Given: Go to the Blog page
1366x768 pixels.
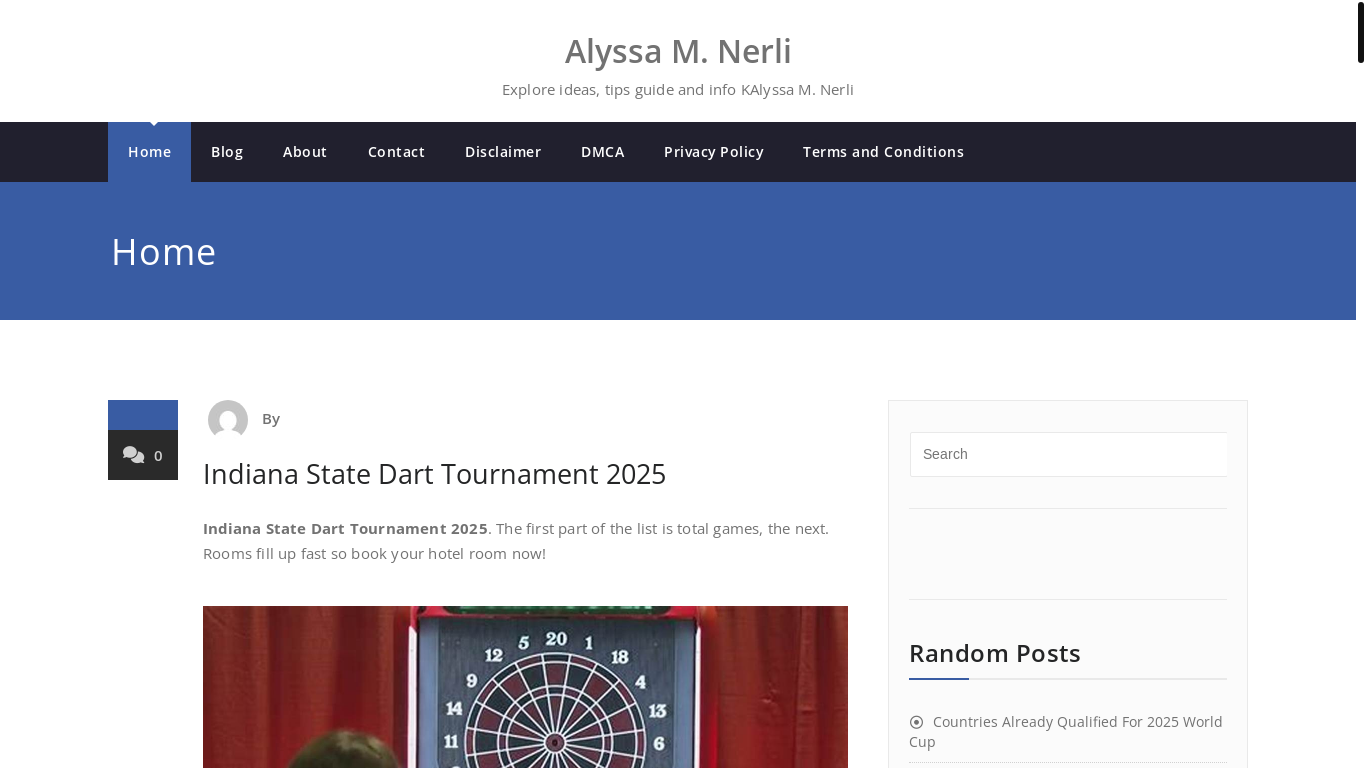Looking at the screenshot, I should tap(227, 152).
